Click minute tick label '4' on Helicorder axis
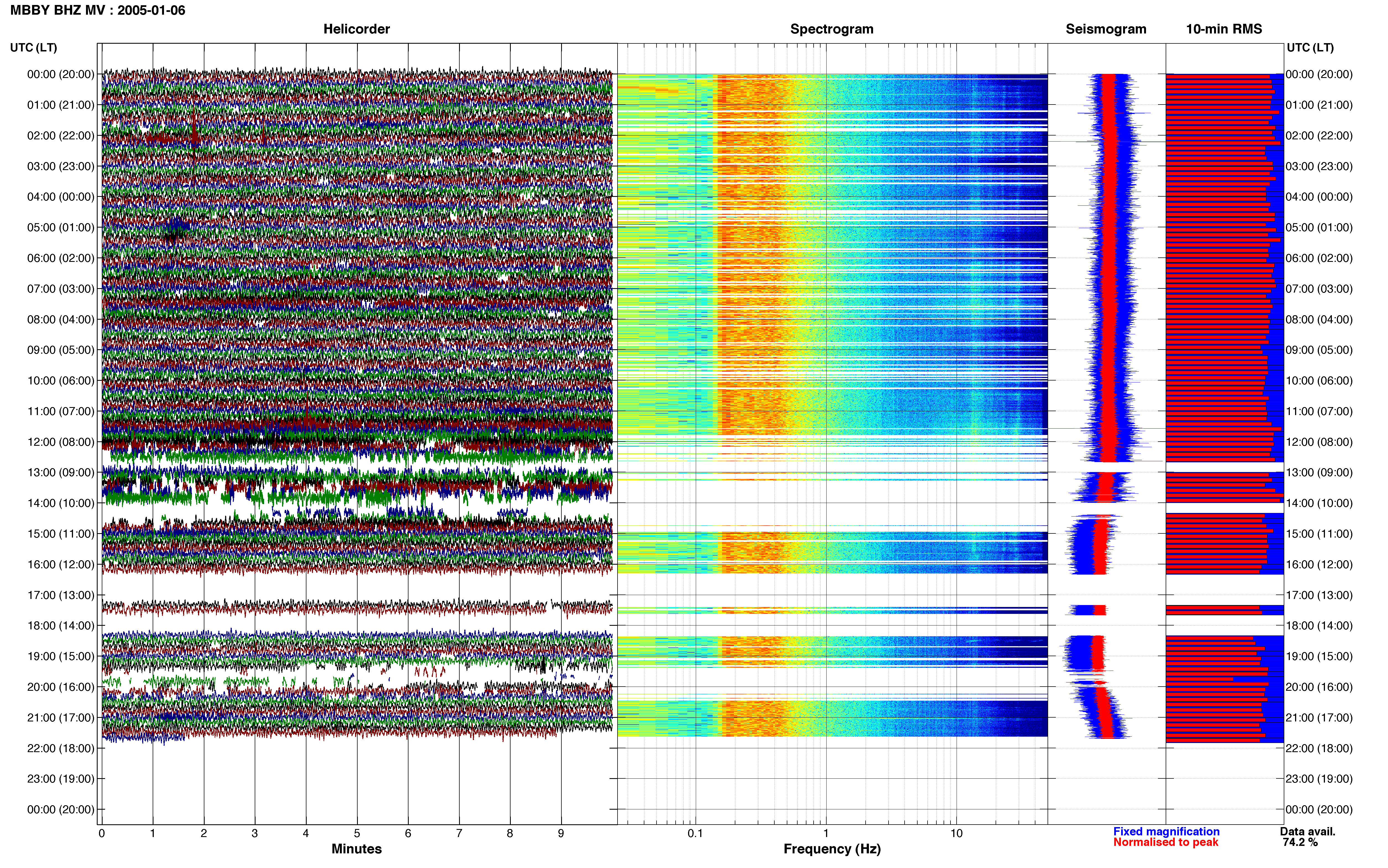 pos(306,833)
